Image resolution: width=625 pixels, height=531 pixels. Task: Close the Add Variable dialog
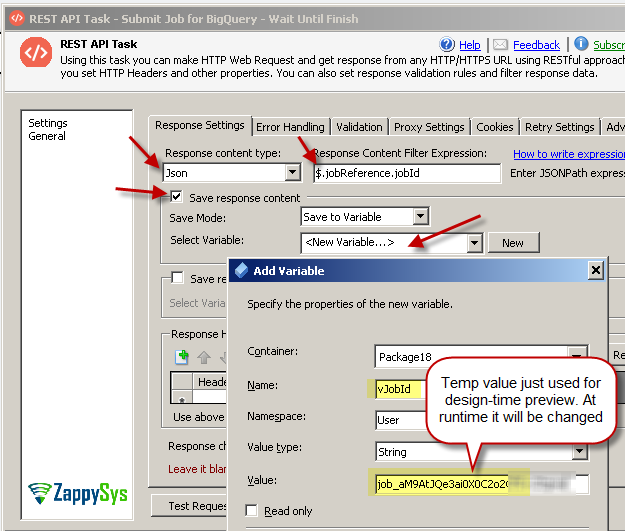(596, 270)
